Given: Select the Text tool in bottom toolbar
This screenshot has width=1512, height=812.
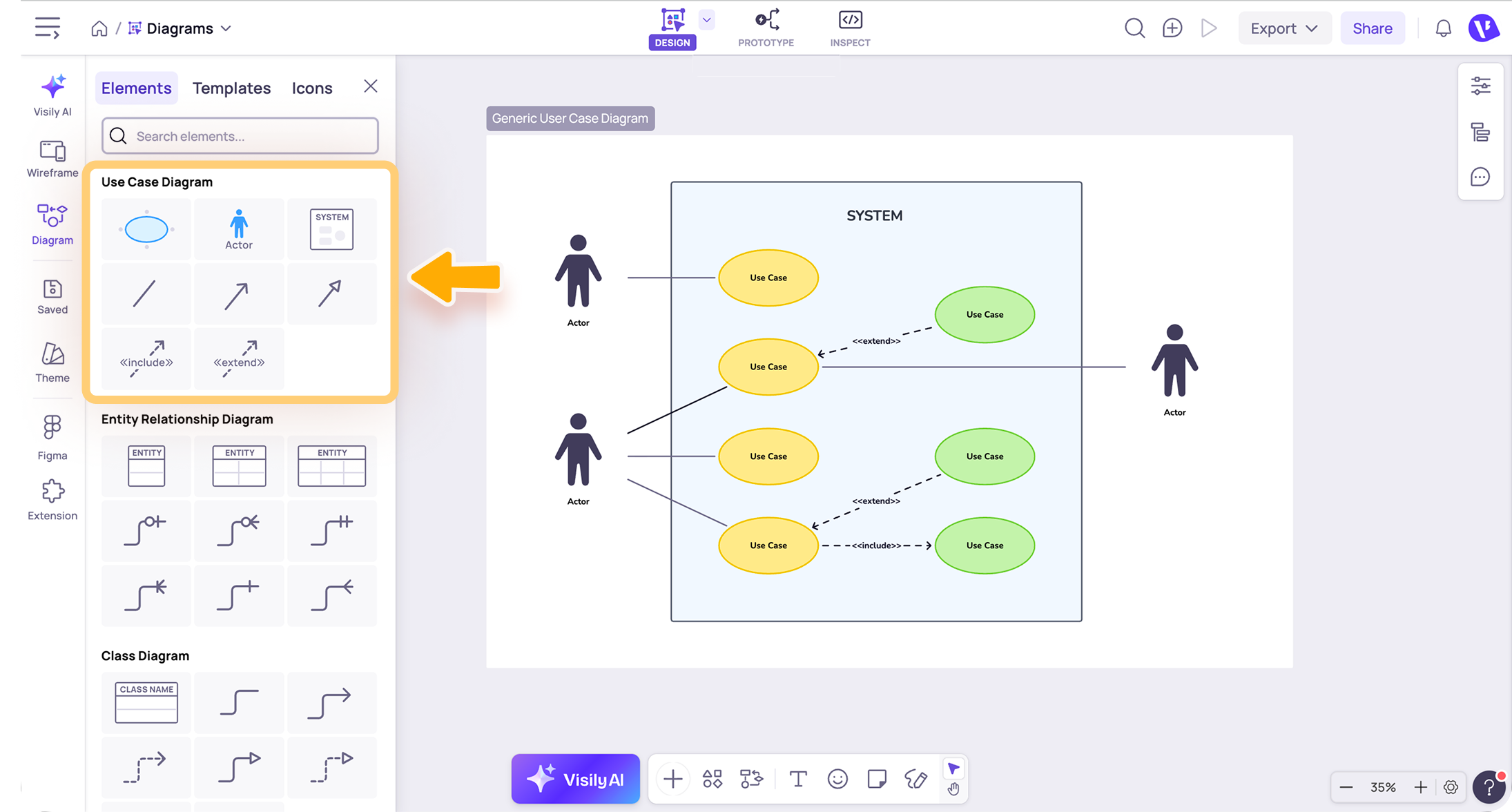Looking at the screenshot, I should (798, 779).
